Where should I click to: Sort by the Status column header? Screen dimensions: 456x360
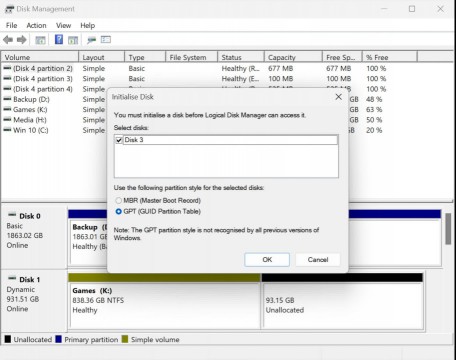click(241, 57)
